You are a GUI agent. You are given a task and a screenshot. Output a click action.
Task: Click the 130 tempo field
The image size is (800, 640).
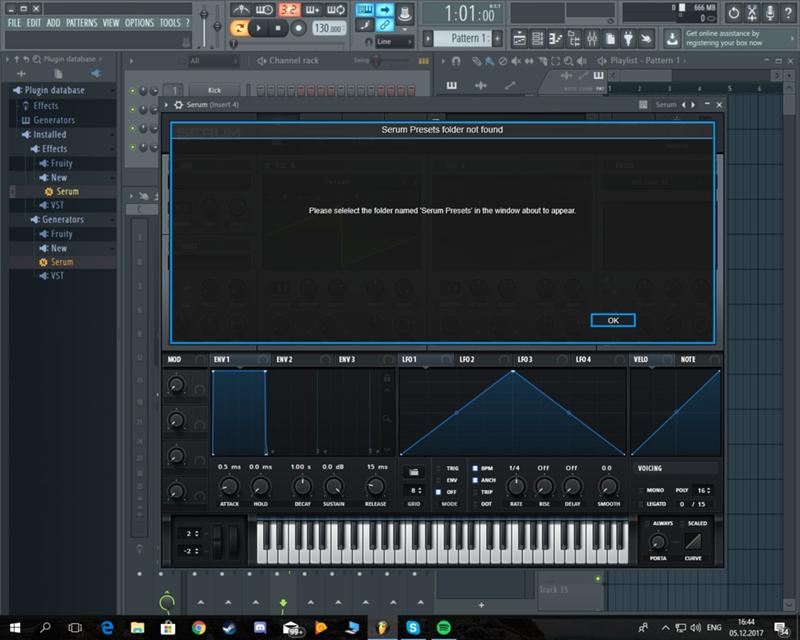328,28
